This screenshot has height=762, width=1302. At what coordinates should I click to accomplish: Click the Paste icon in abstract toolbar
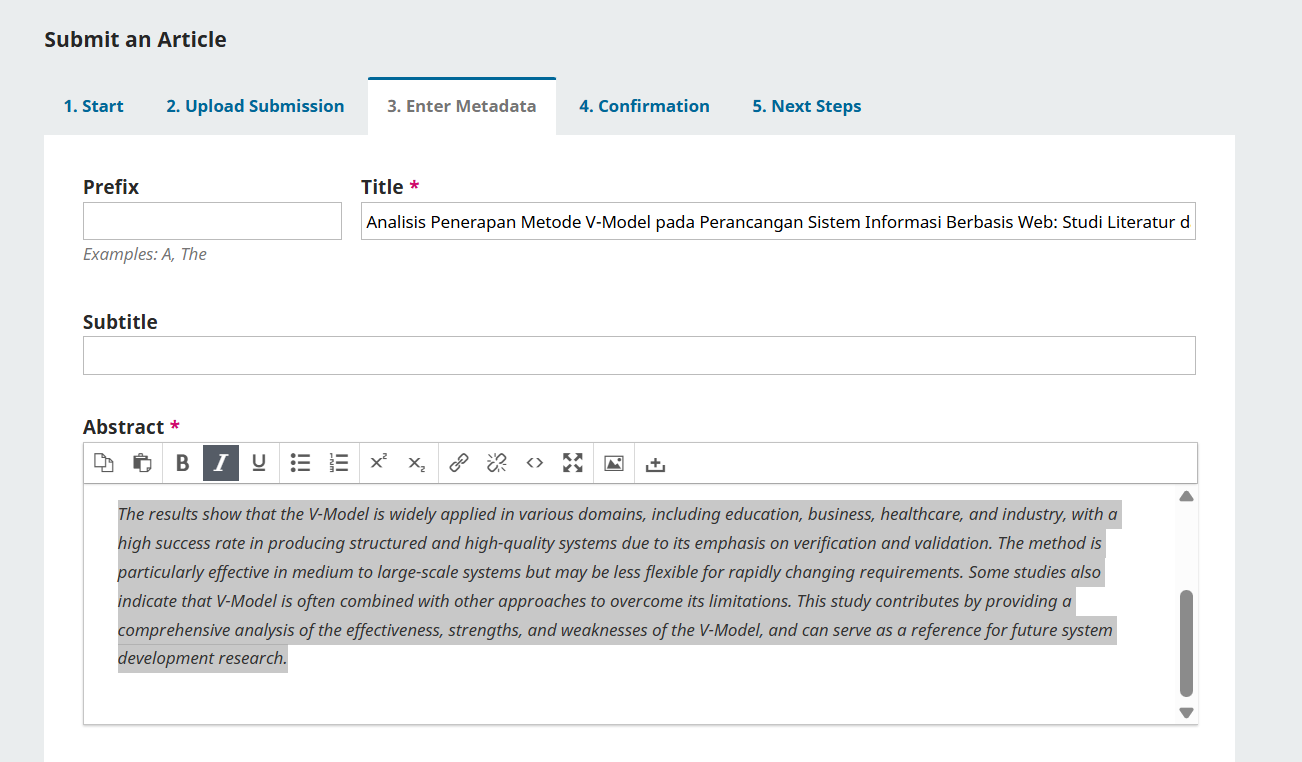142,463
